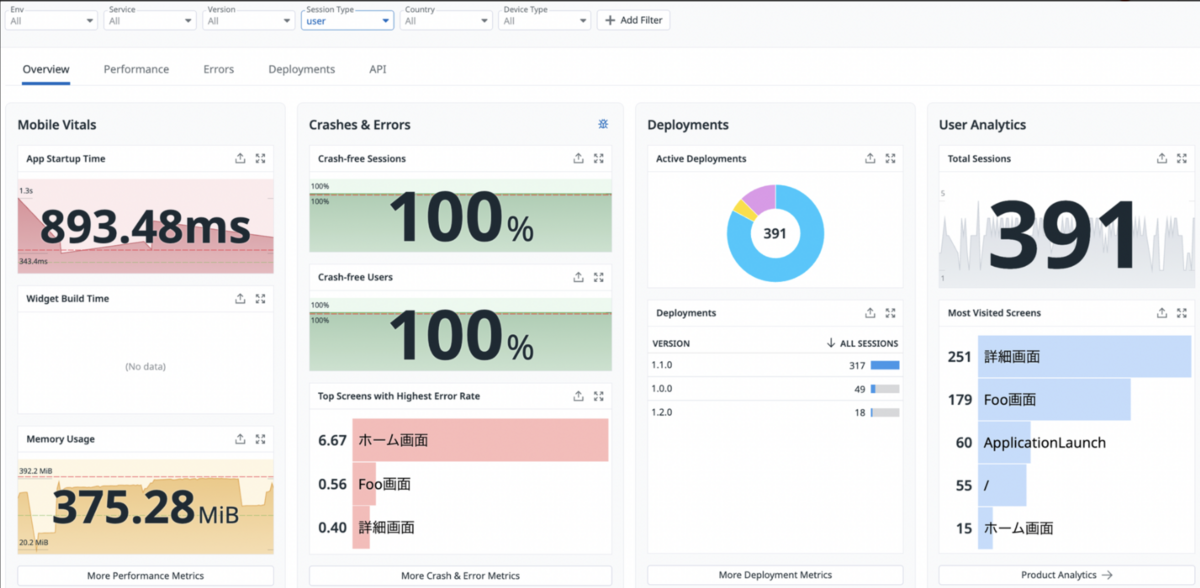Open the Session Type filter dropdown
Viewport: 1200px width, 588px height.
pyautogui.click(x=347, y=19)
